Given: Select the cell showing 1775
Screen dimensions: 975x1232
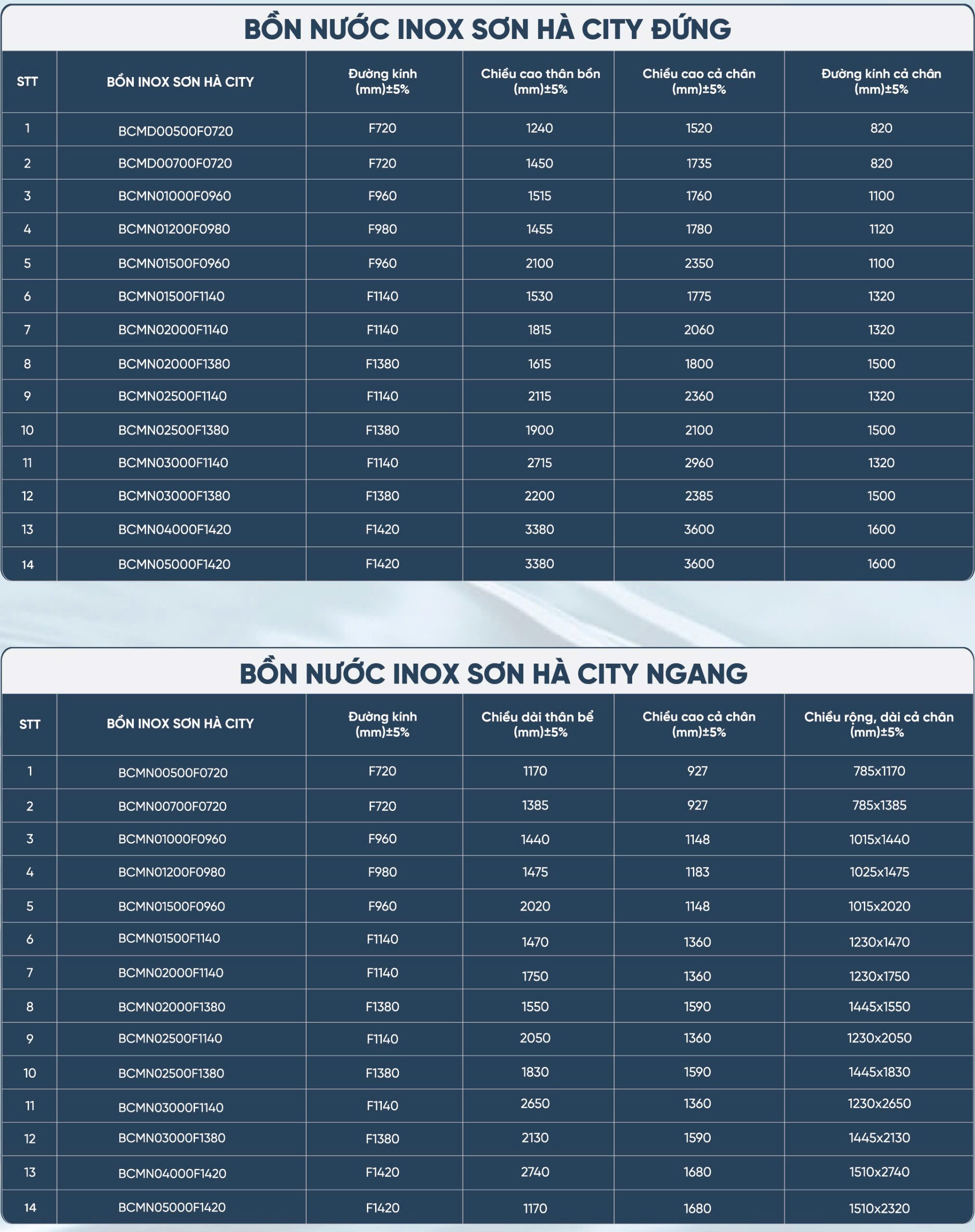Looking at the screenshot, I should (x=699, y=296).
